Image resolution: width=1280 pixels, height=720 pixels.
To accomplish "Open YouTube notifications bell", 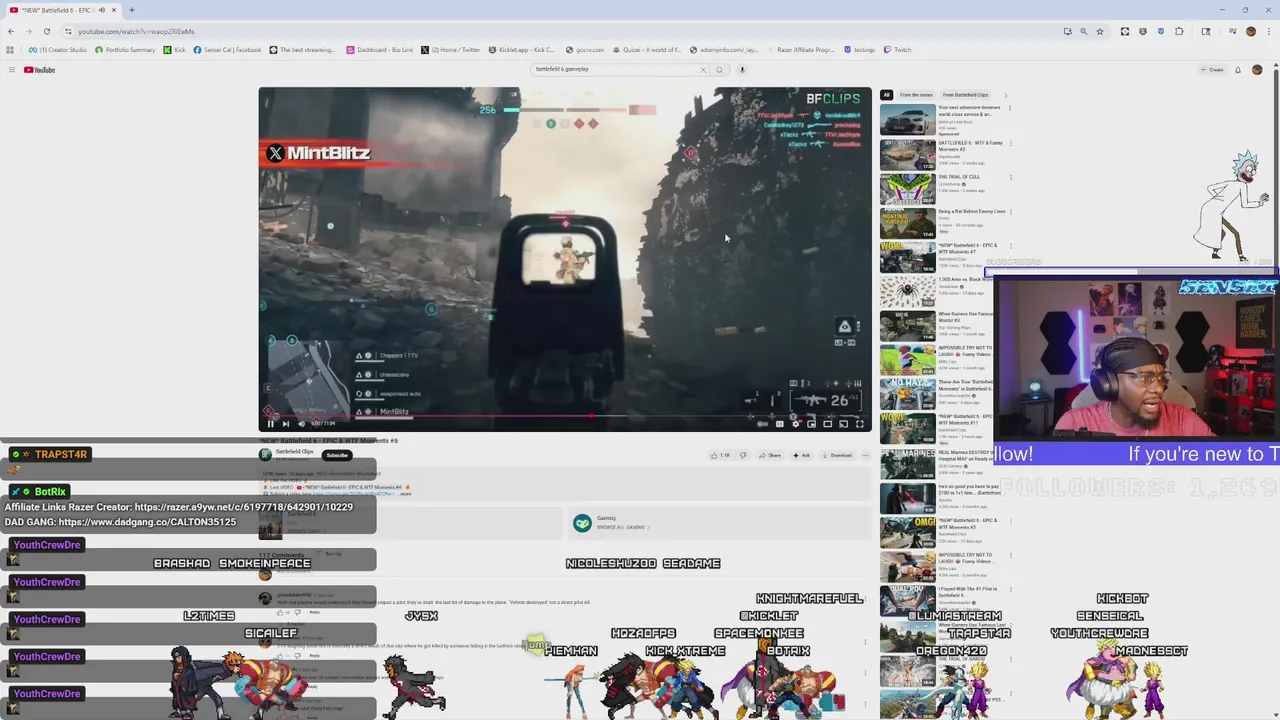I will [1238, 70].
